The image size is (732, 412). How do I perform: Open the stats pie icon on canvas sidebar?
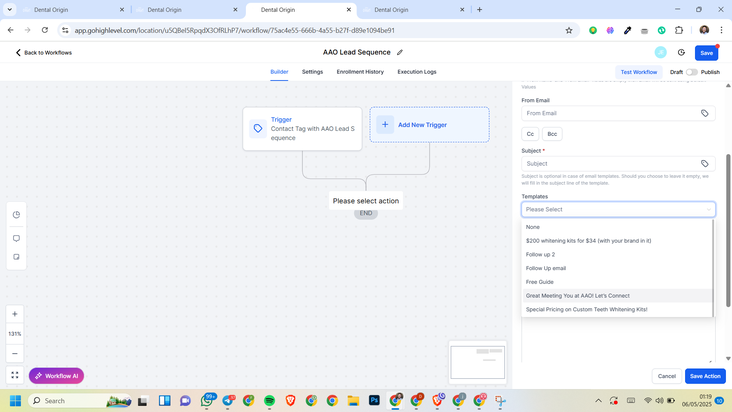[16, 215]
